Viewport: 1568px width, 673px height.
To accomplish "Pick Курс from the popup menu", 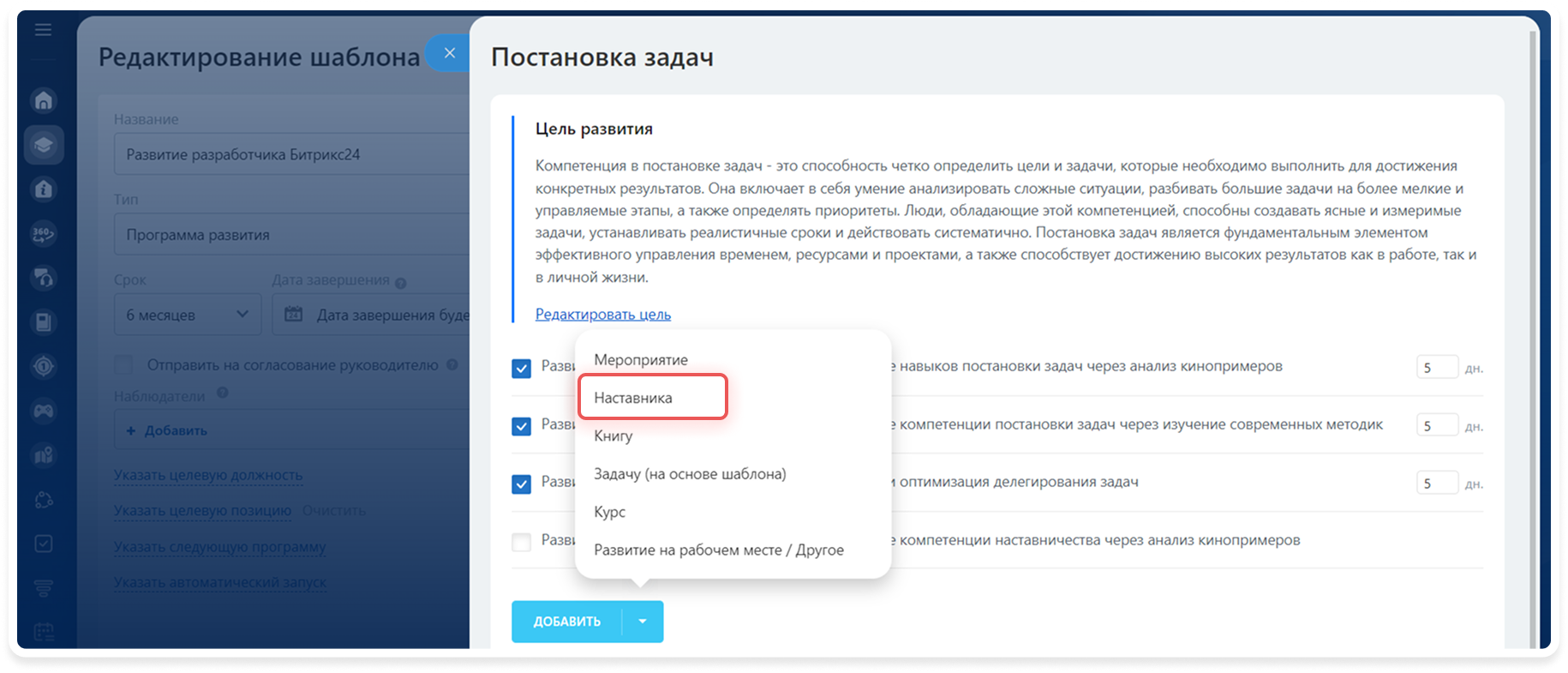I will tap(610, 512).
